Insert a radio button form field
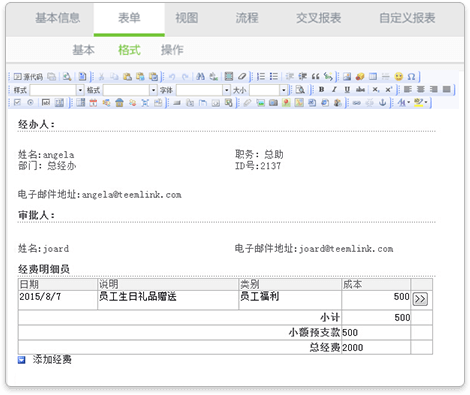Screen dimensions: 470x395 30,103
